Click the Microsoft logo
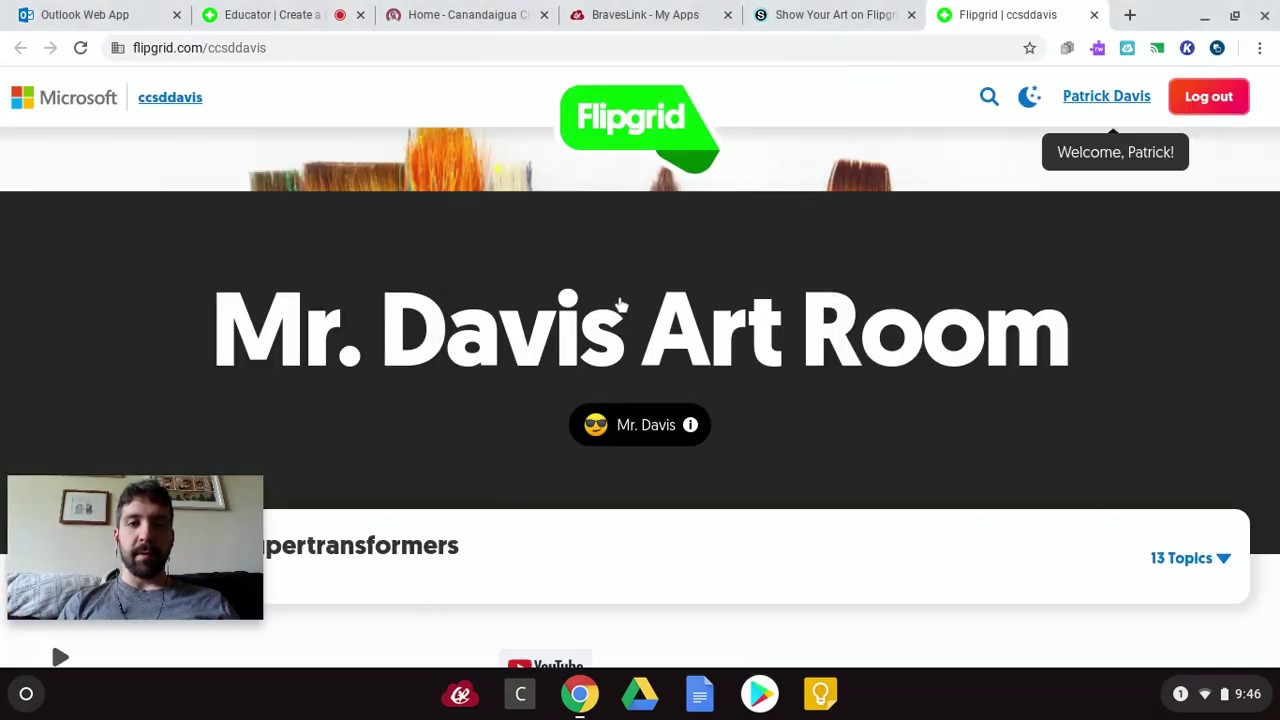 click(64, 97)
